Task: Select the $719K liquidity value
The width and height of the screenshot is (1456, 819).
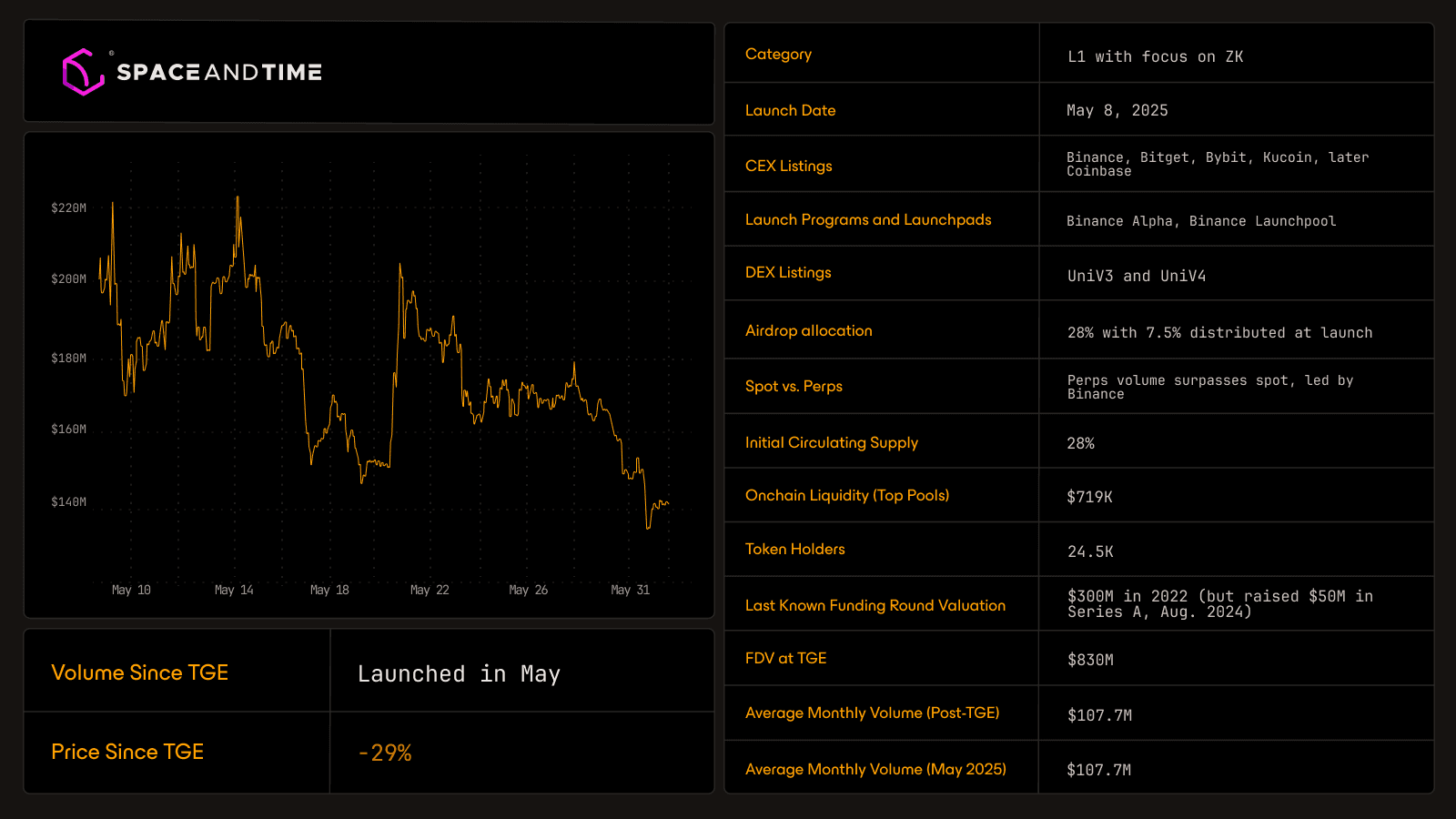Action: click(x=1090, y=498)
